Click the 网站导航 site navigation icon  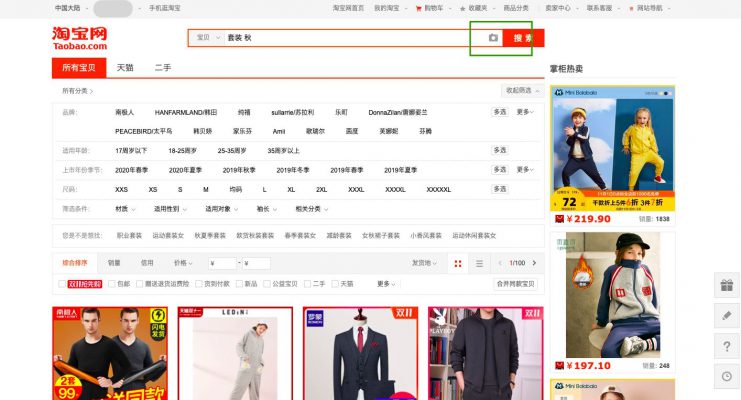click(x=631, y=9)
